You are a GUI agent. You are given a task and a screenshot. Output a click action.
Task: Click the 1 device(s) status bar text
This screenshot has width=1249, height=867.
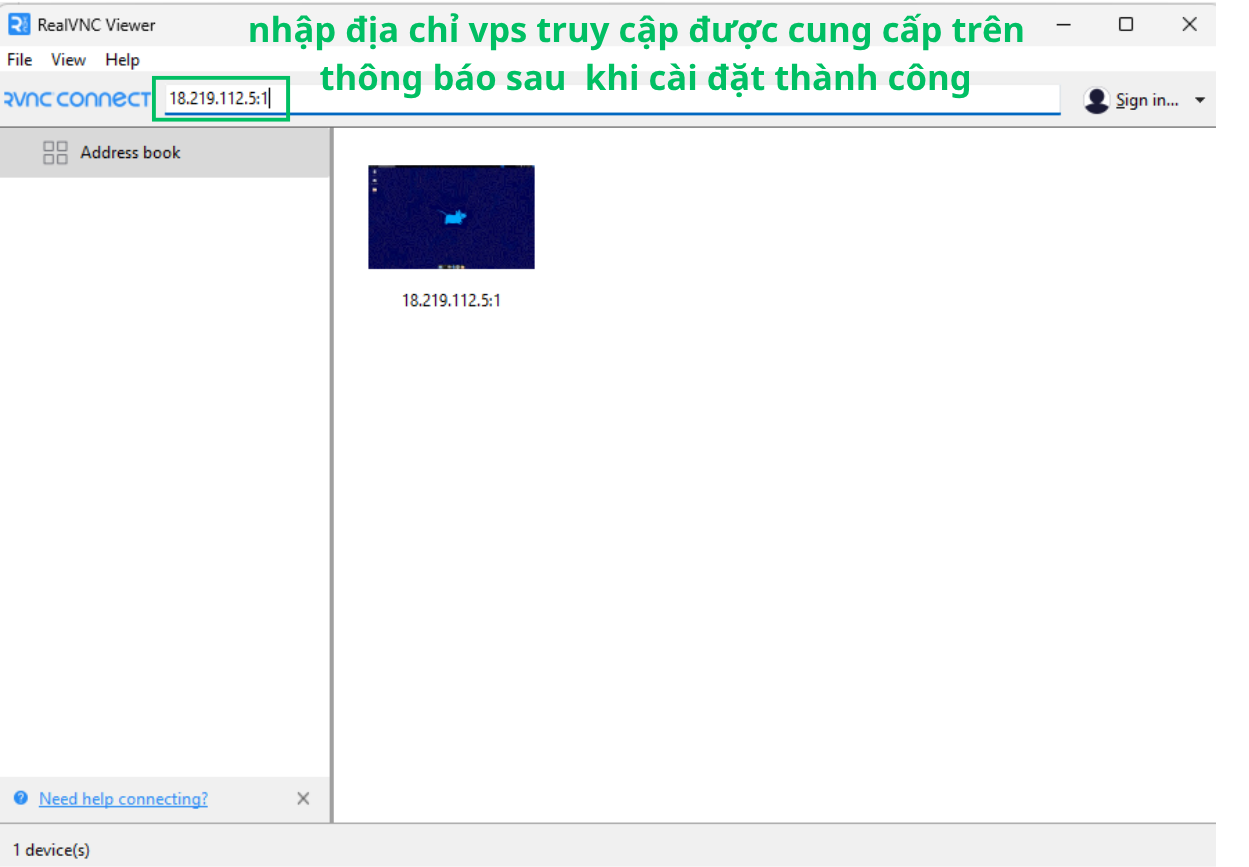tap(51, 850)
